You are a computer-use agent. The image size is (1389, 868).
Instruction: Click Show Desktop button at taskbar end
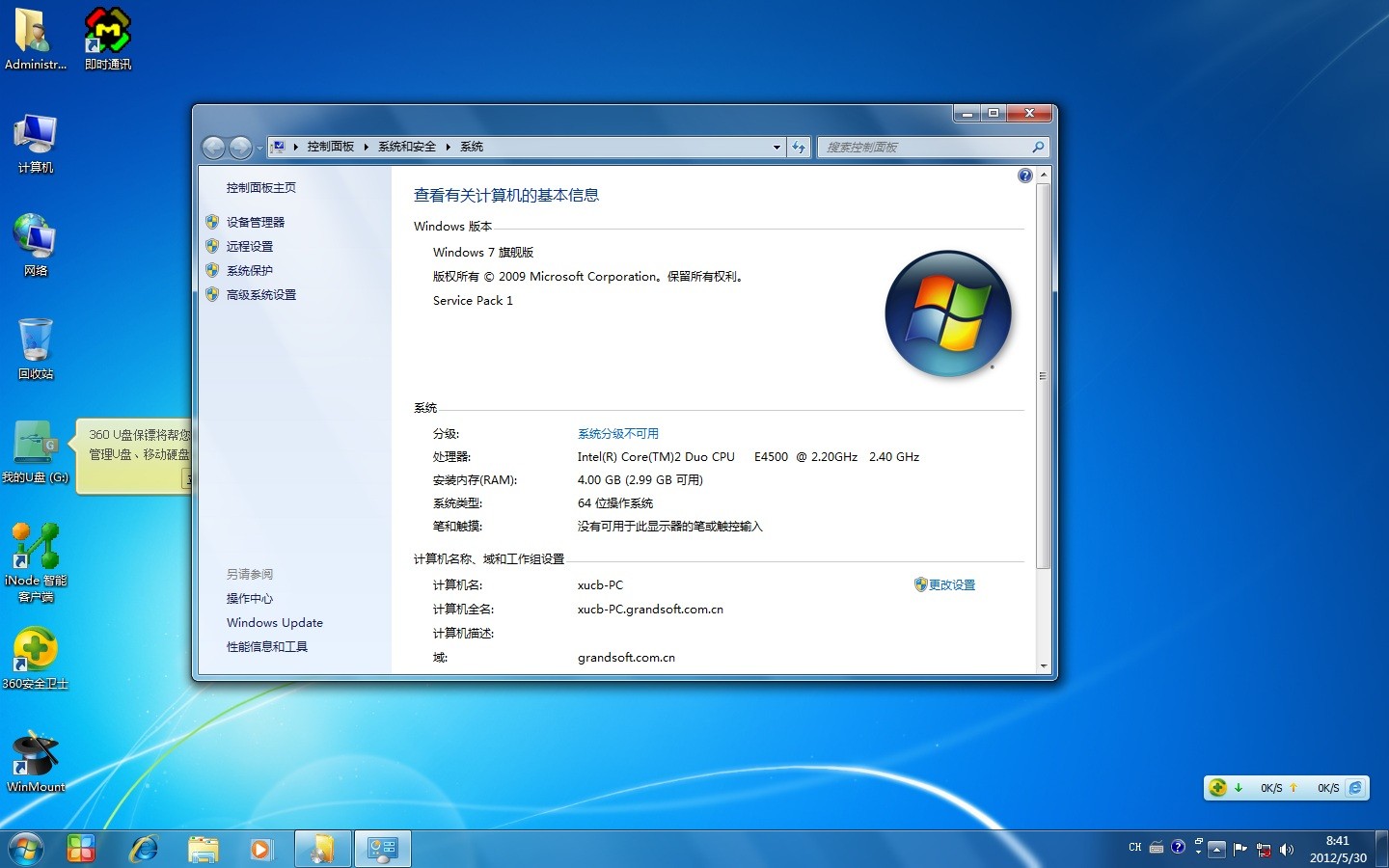(1381, 849)
